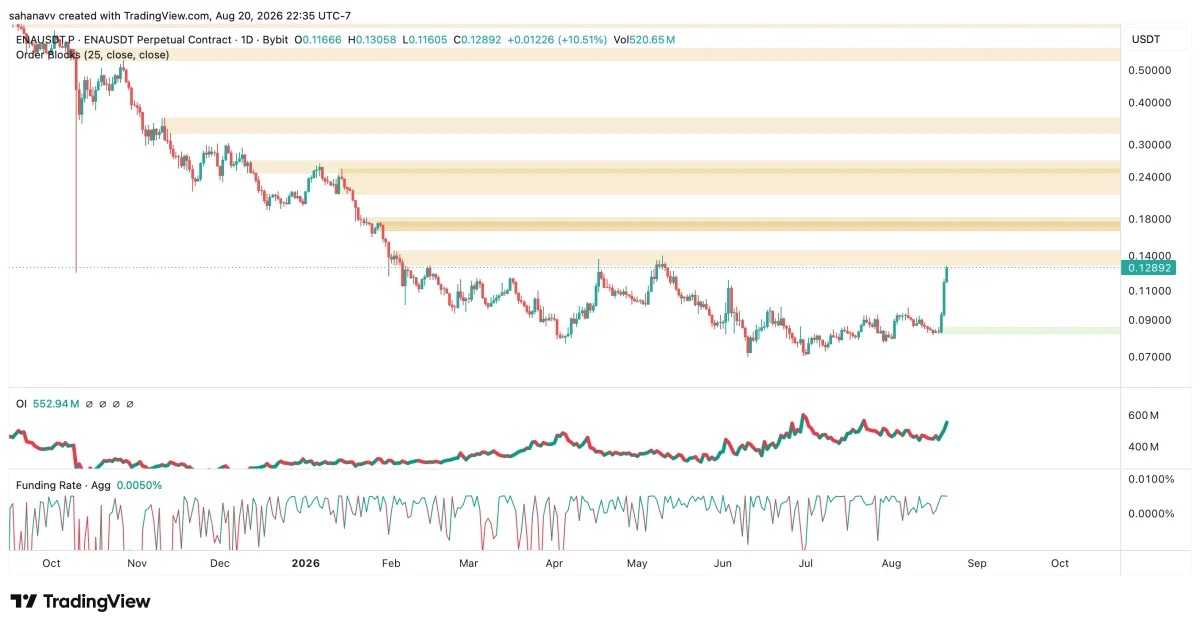
Task: Select the Sep label on time axis
Action: click(976, 563)
